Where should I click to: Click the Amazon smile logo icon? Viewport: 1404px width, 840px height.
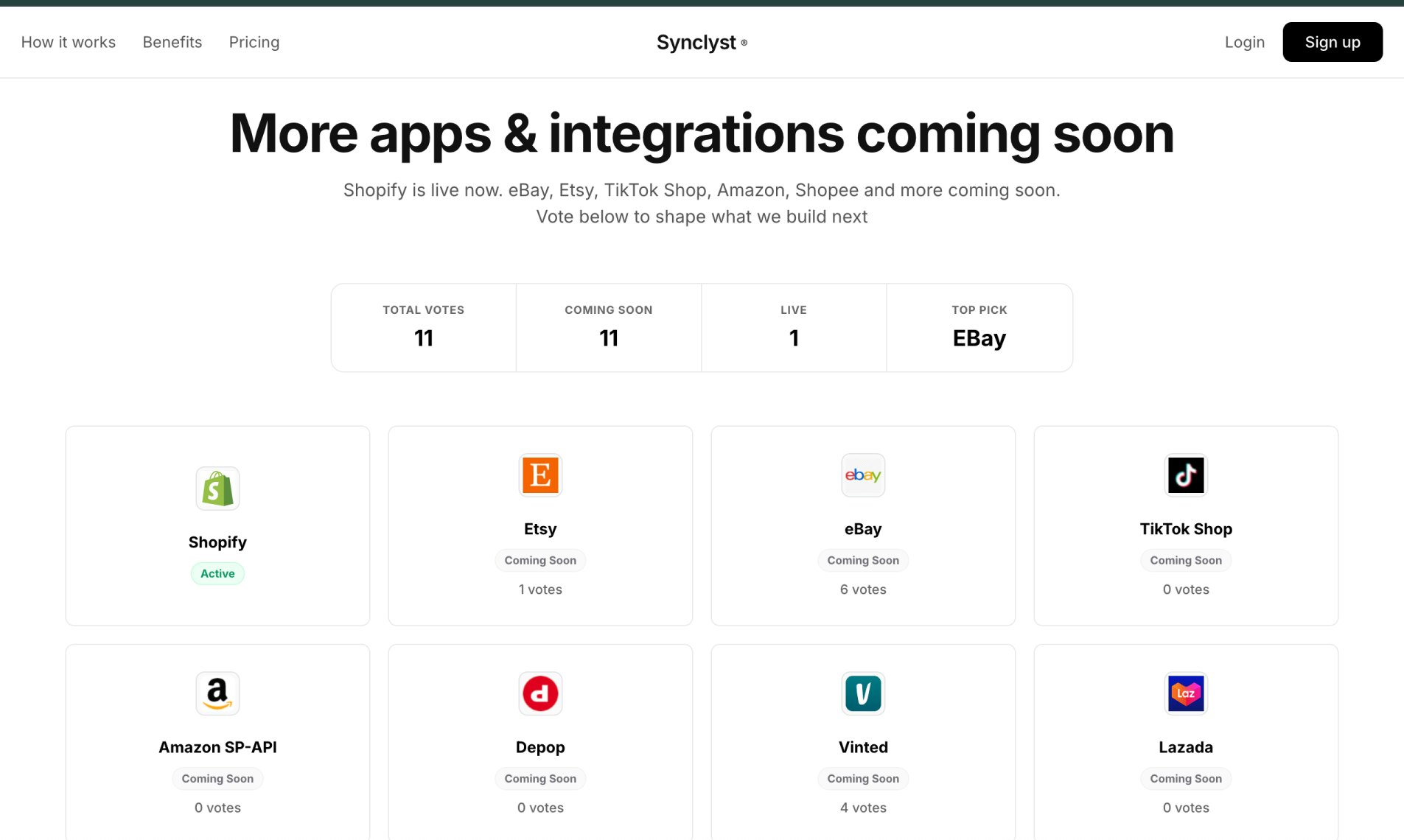pyautogui.click(x=217, y=693)
